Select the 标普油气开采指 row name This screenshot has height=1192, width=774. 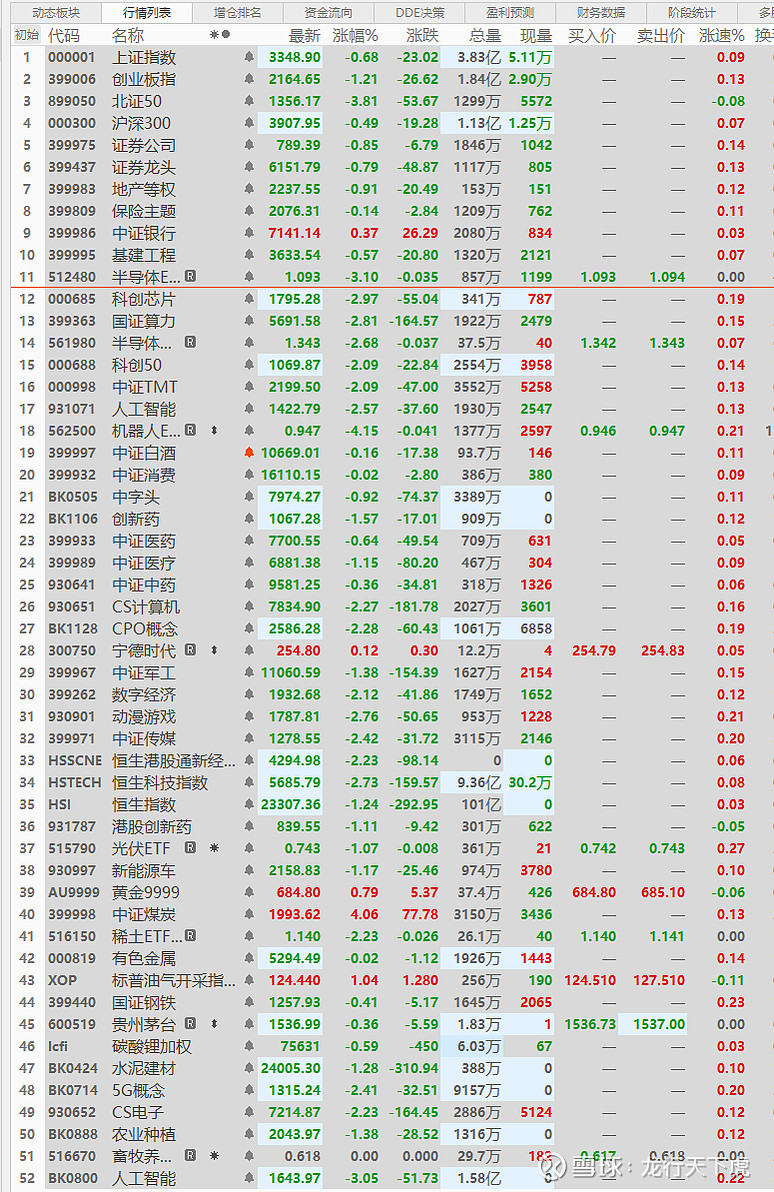point(173,981)
